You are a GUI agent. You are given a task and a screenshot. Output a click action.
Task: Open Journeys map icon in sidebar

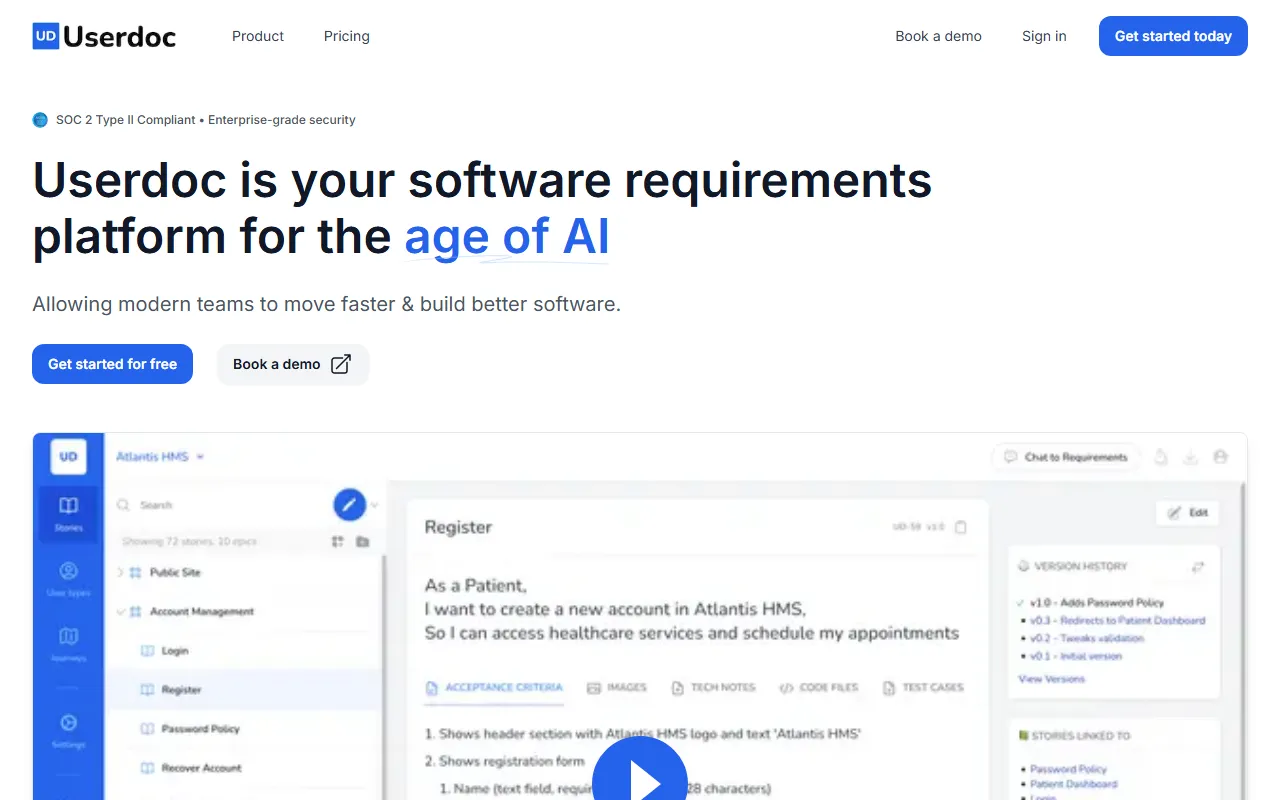coord(68,644)
